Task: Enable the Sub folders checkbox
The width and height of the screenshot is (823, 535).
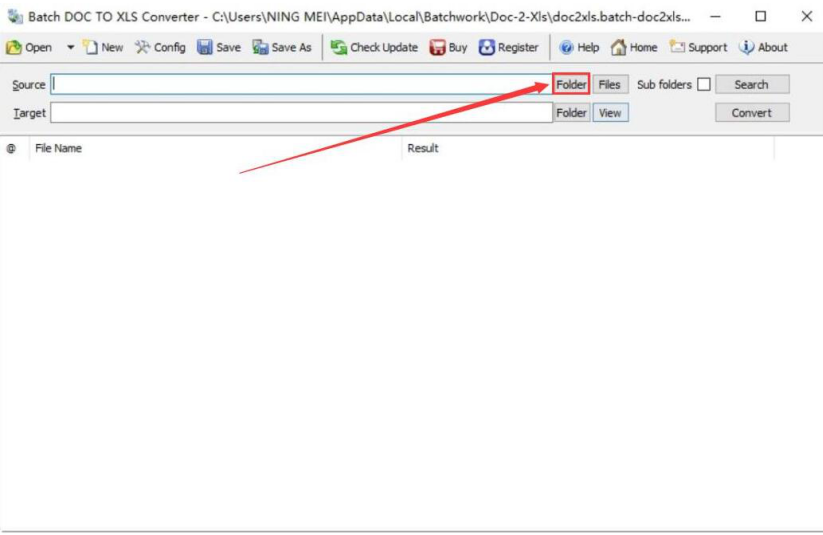Action: (704, 85)
